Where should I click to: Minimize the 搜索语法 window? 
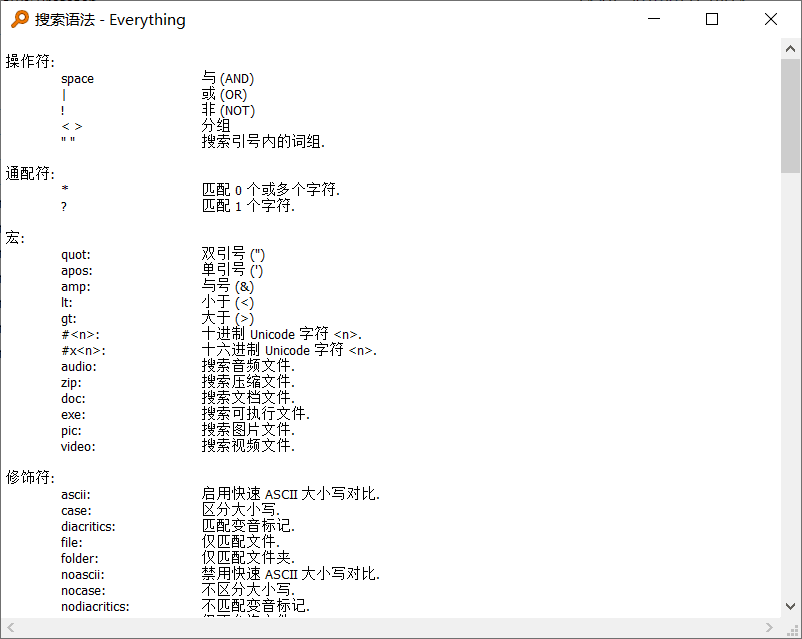click(x=654, y=19)
